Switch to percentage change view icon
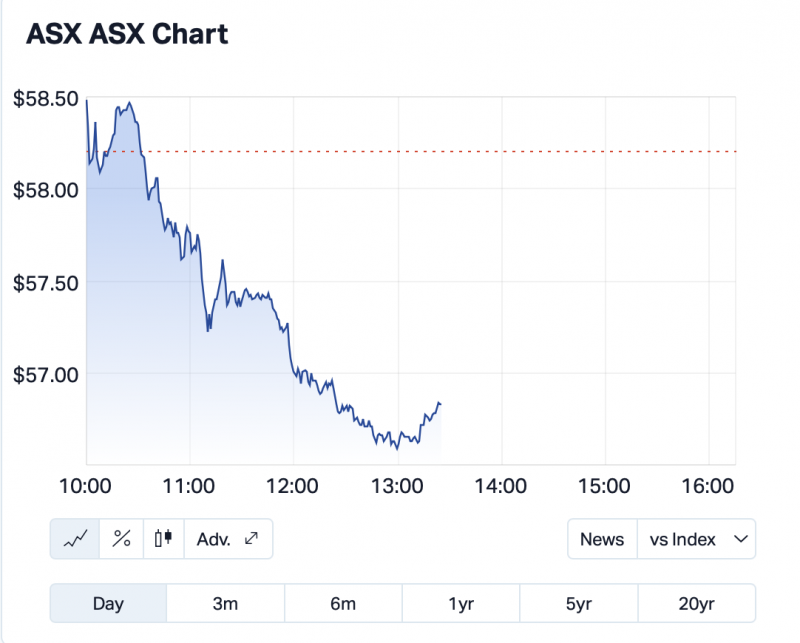This screenshot has height=643, width=800. click(122, 539)
